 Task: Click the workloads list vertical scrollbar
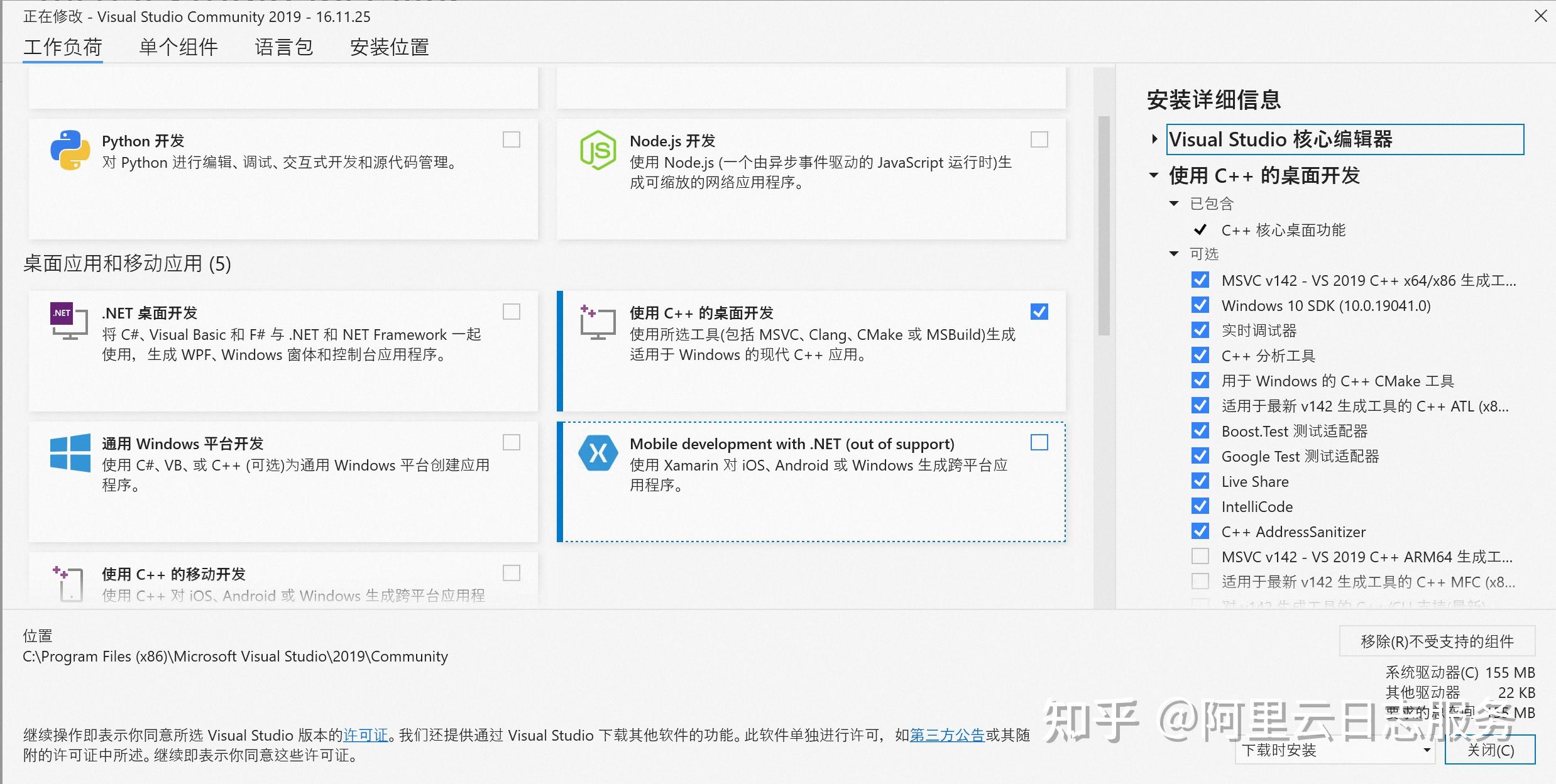click(1104, 226)
